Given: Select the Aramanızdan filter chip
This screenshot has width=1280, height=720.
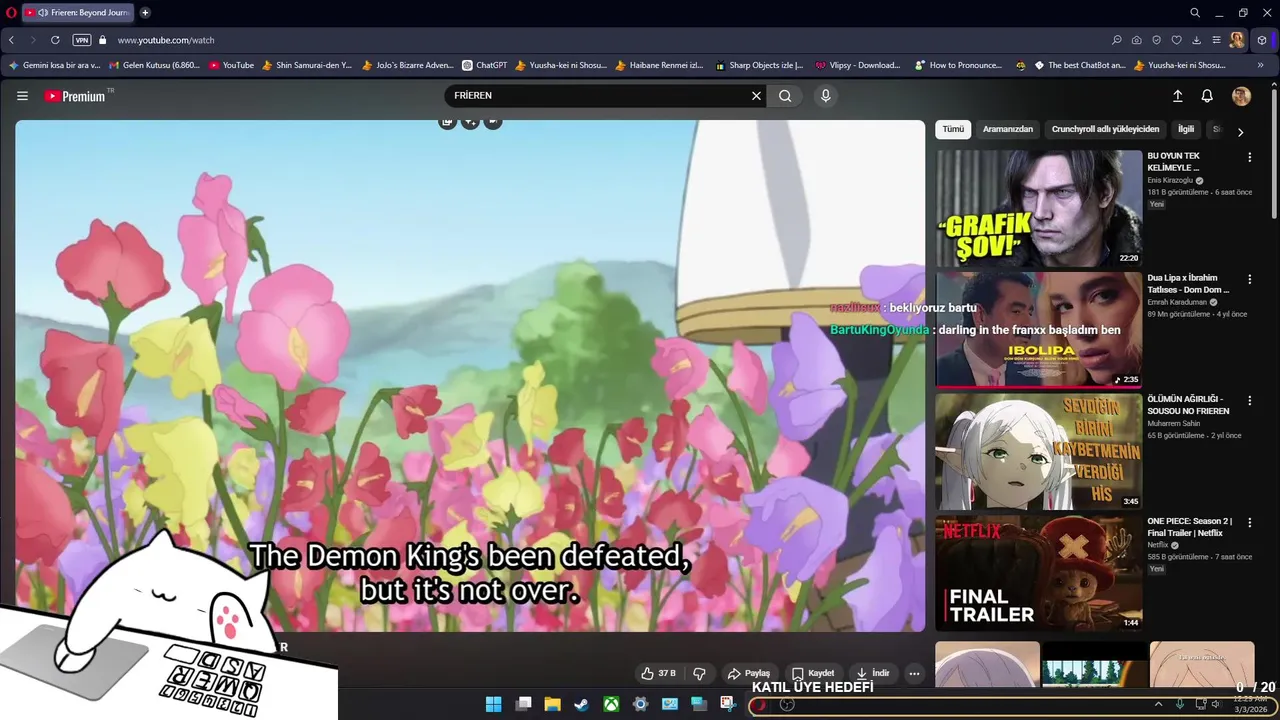Looking at the screenshot, I should [x=1008, y=129].
